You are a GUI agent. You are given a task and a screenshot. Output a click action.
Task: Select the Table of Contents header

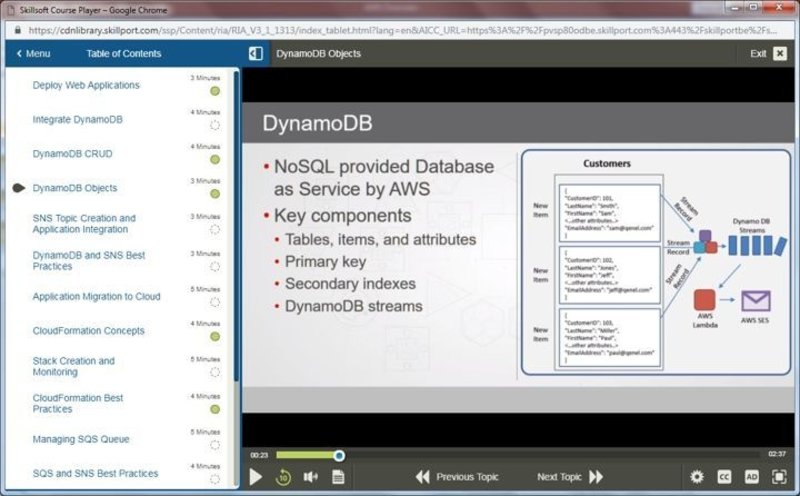(x=123, y=54)
